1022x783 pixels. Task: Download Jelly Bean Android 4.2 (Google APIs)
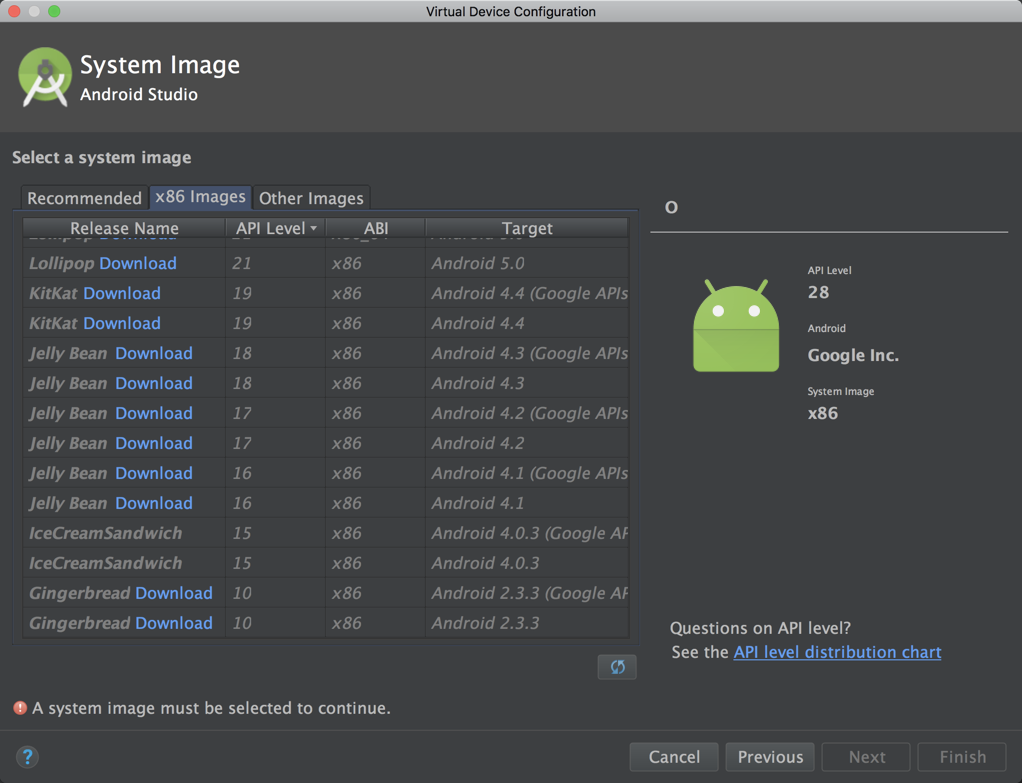(x=154, y=413)
